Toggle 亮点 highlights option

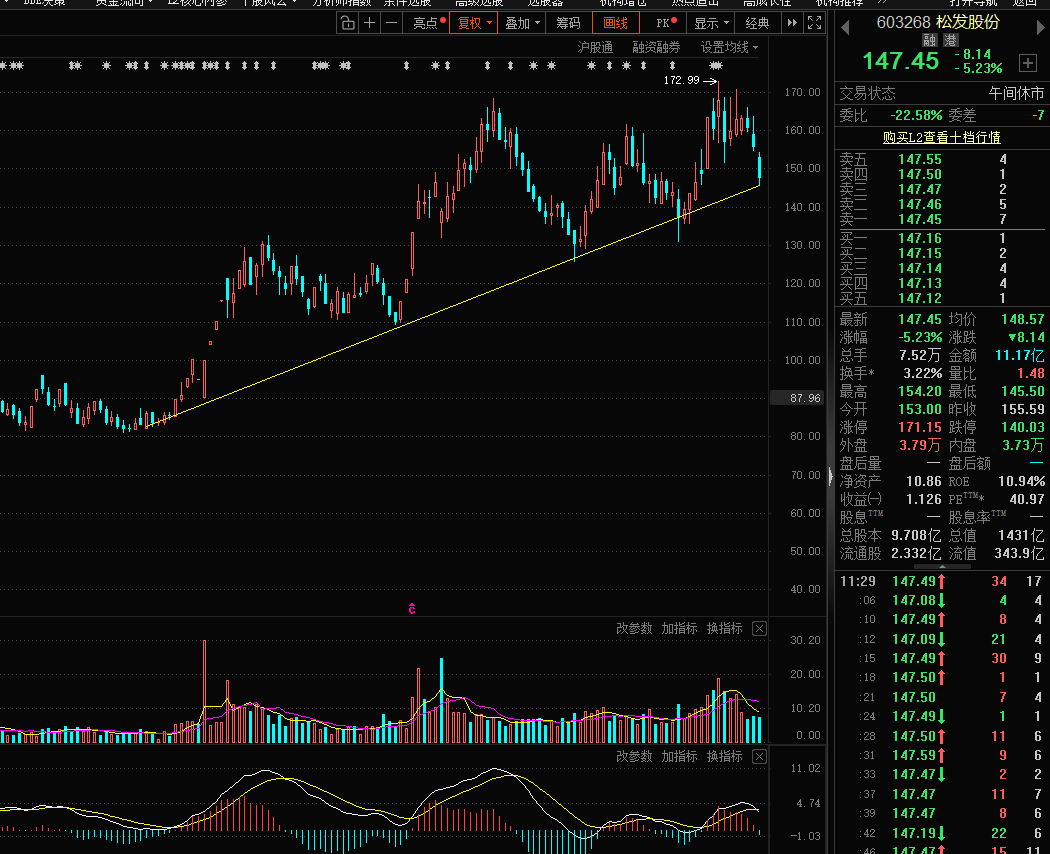tap(429, 23)
